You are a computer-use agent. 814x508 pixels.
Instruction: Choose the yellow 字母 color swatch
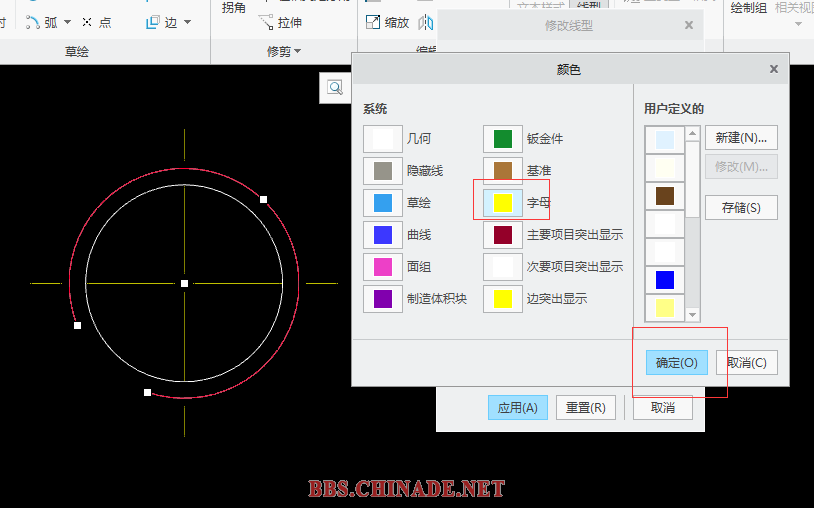click(503, 203)
